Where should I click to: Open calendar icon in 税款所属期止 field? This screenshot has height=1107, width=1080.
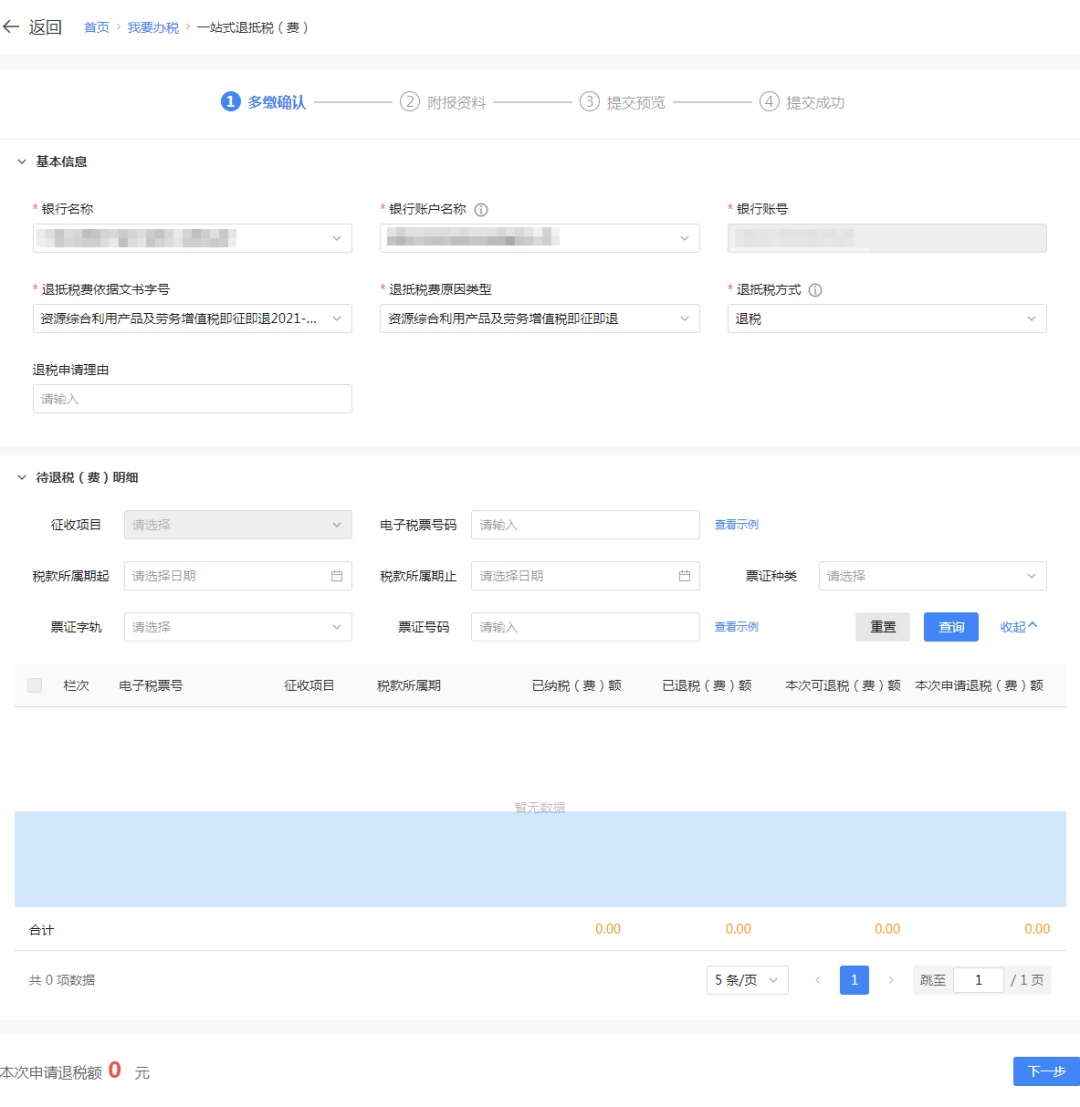684,576
